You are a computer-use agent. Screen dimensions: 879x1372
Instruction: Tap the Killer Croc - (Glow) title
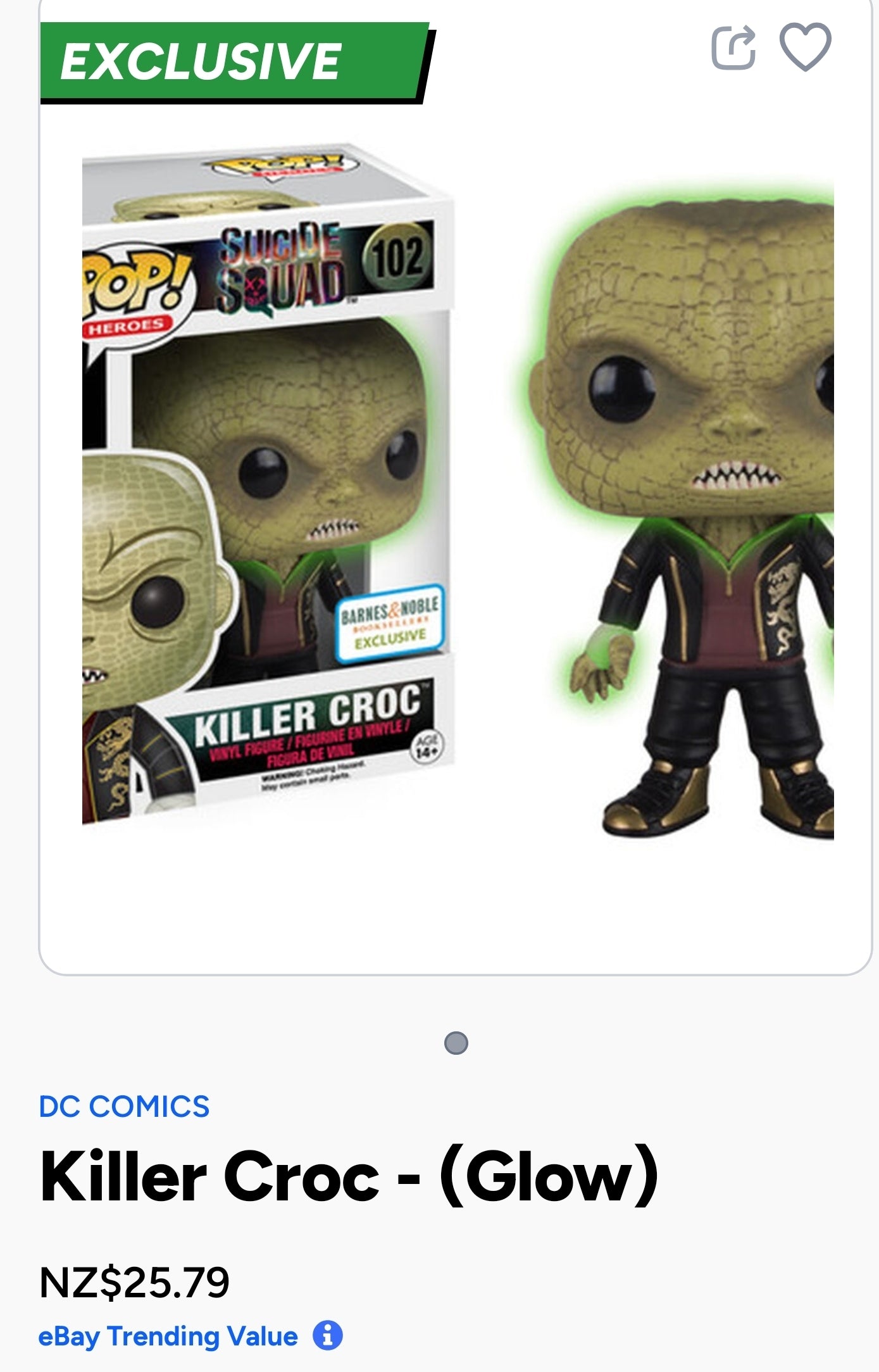coord(349,1175)
